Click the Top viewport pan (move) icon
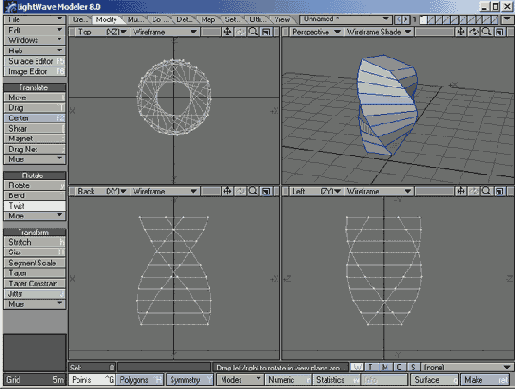515x389 pixels. click(227, 32)
